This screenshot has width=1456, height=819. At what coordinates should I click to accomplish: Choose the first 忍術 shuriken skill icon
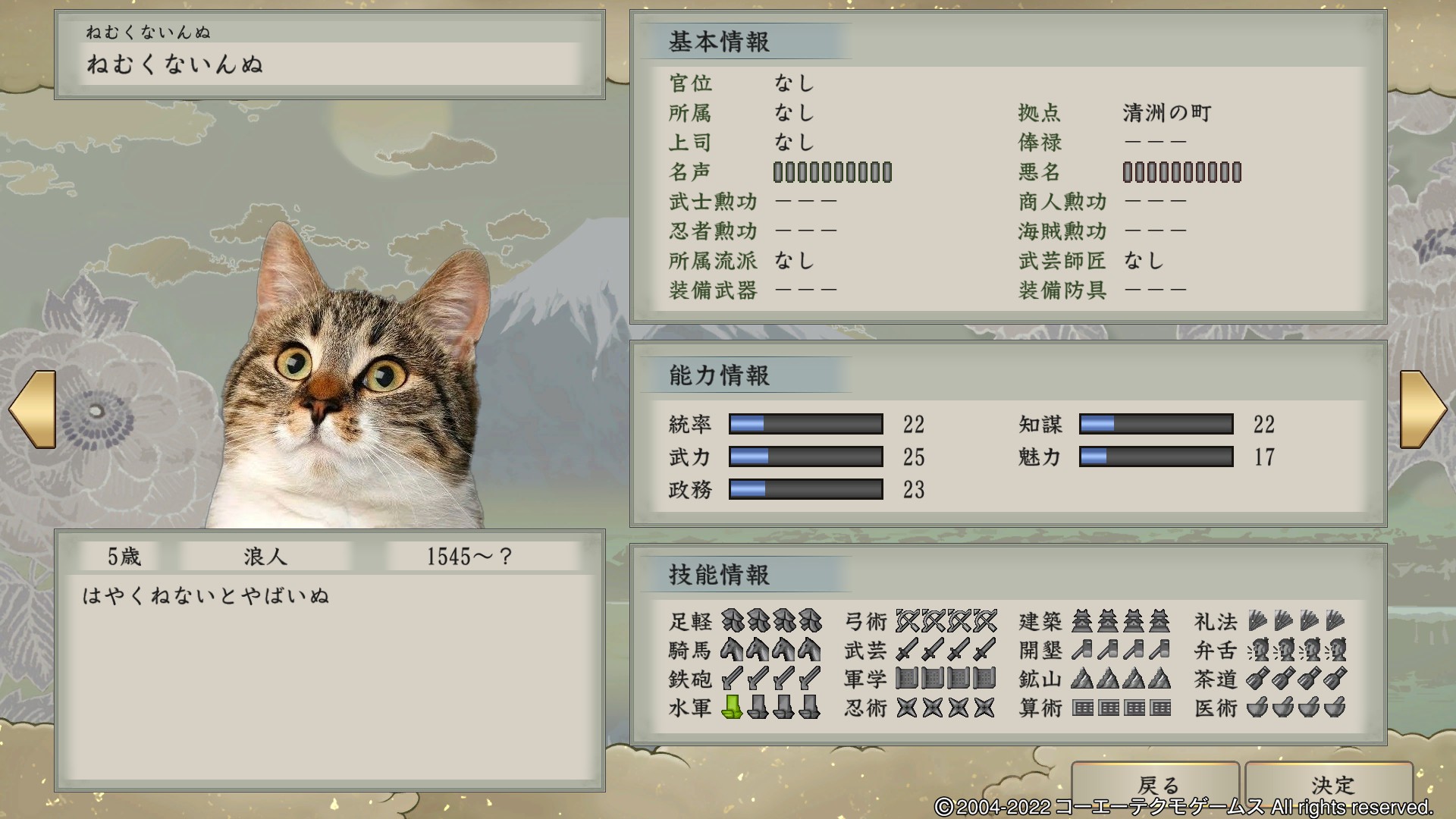(907, 708)
